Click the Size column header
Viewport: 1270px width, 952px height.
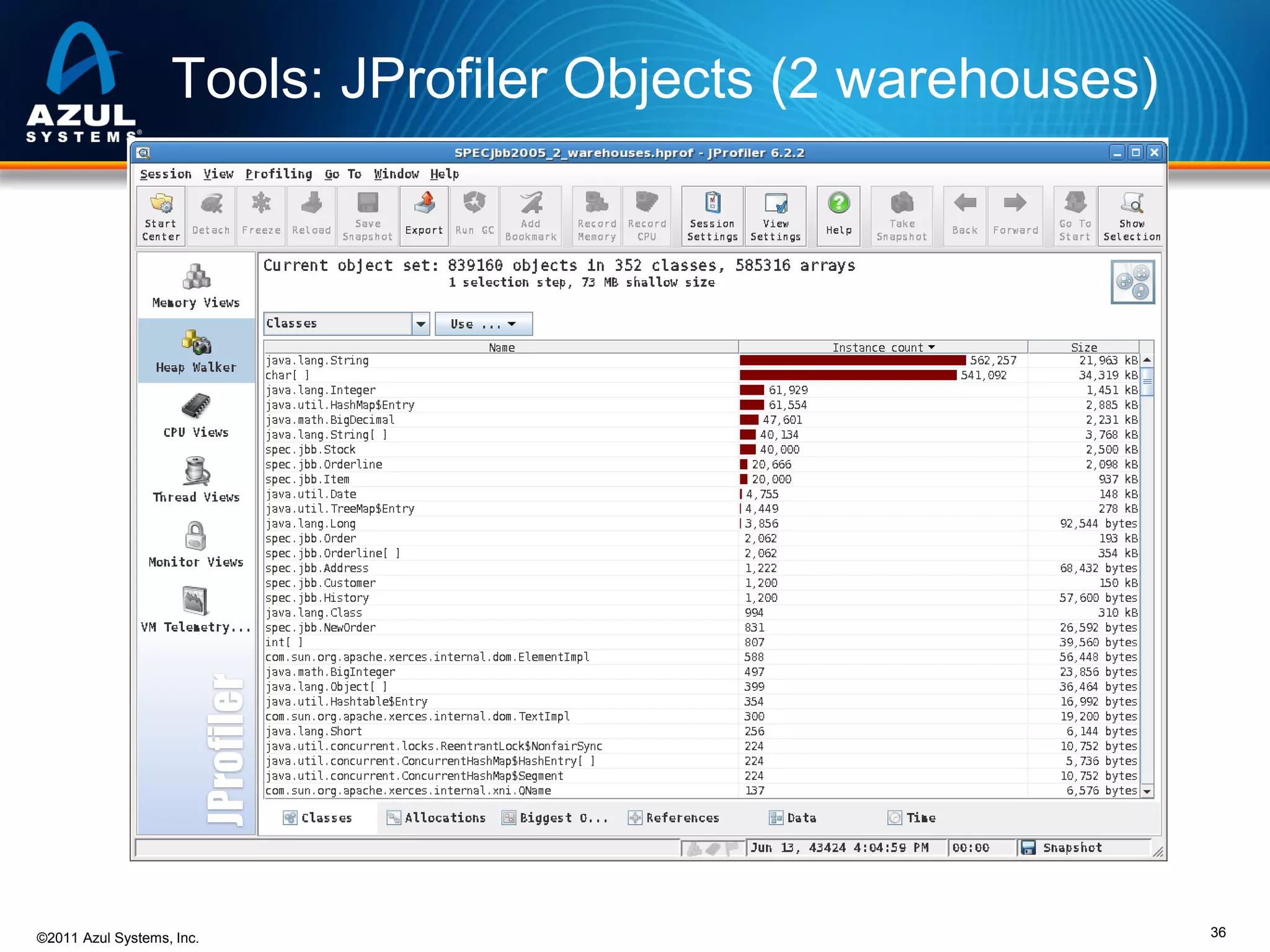[1083, 347]
